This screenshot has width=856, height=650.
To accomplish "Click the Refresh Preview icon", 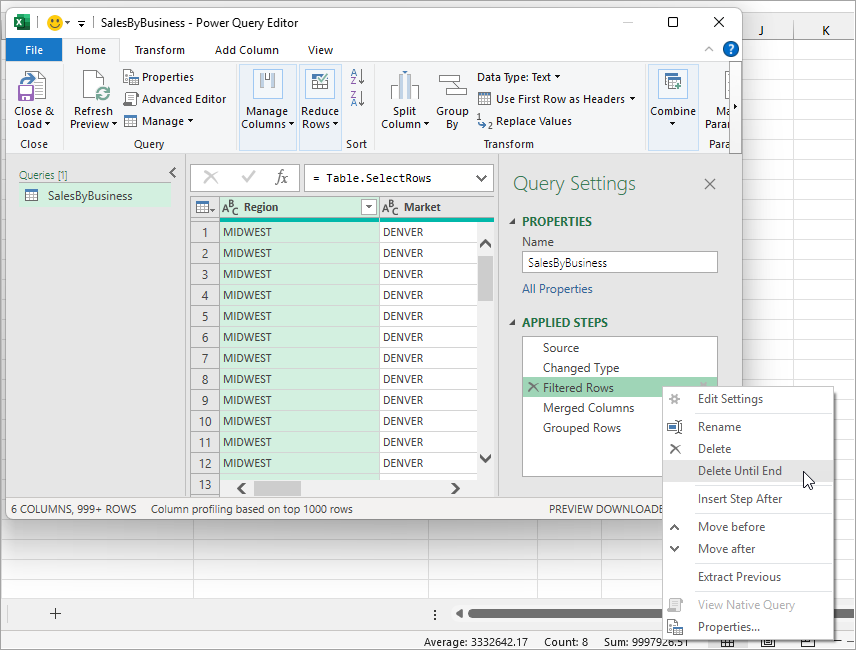I will pos(96,86).
